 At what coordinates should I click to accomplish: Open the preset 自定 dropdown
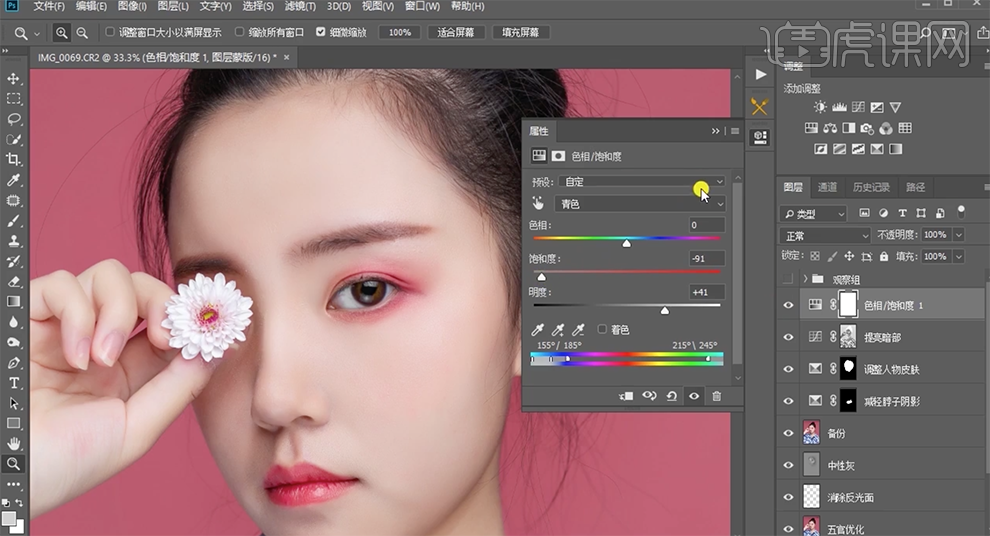pyautogui.click(x=643, y=182)
